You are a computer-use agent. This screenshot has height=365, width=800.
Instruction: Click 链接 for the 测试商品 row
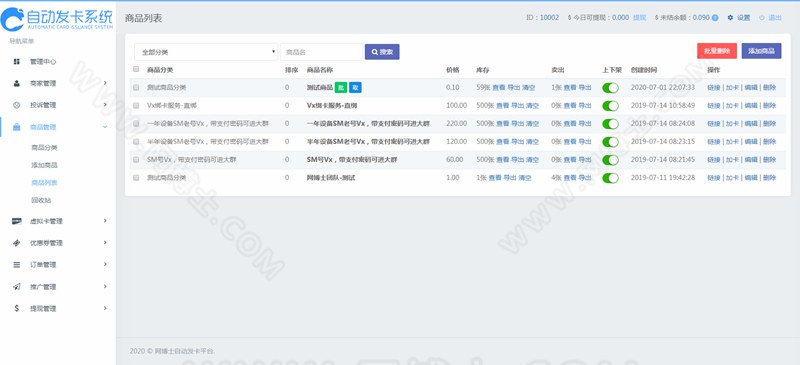pyautogui.click(x=714, y=87)
